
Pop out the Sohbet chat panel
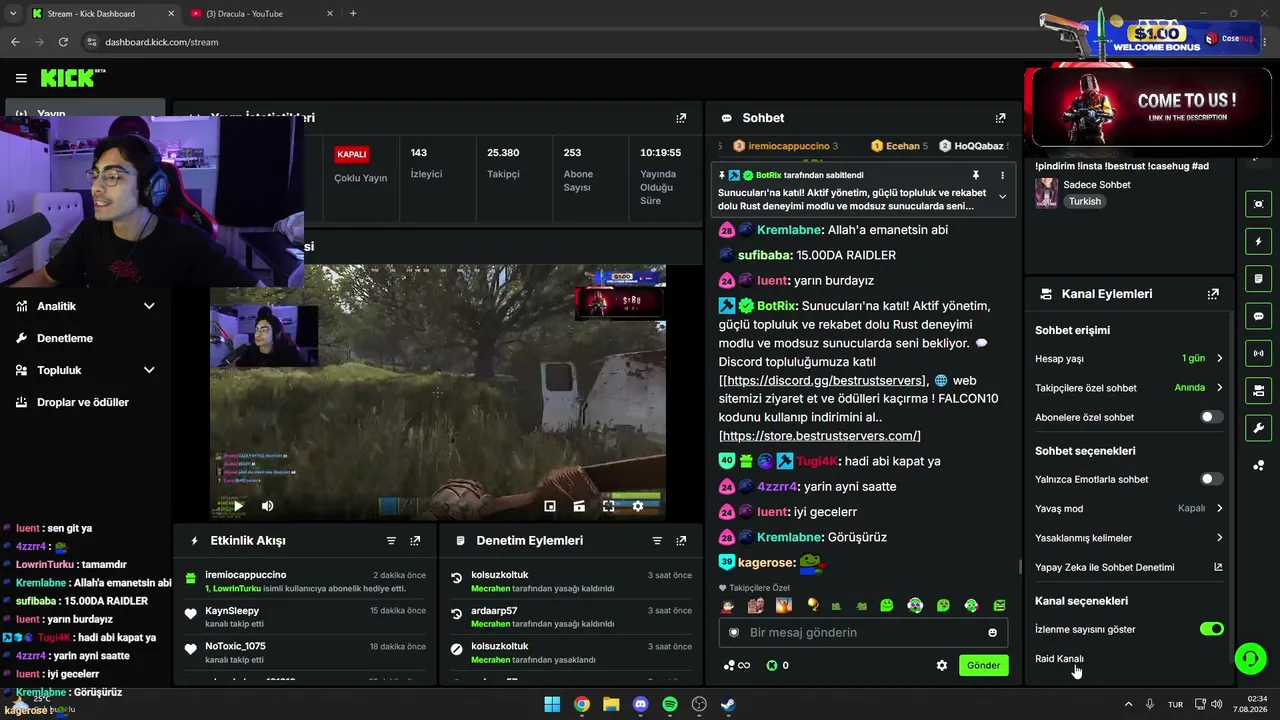pos(1000,118)
